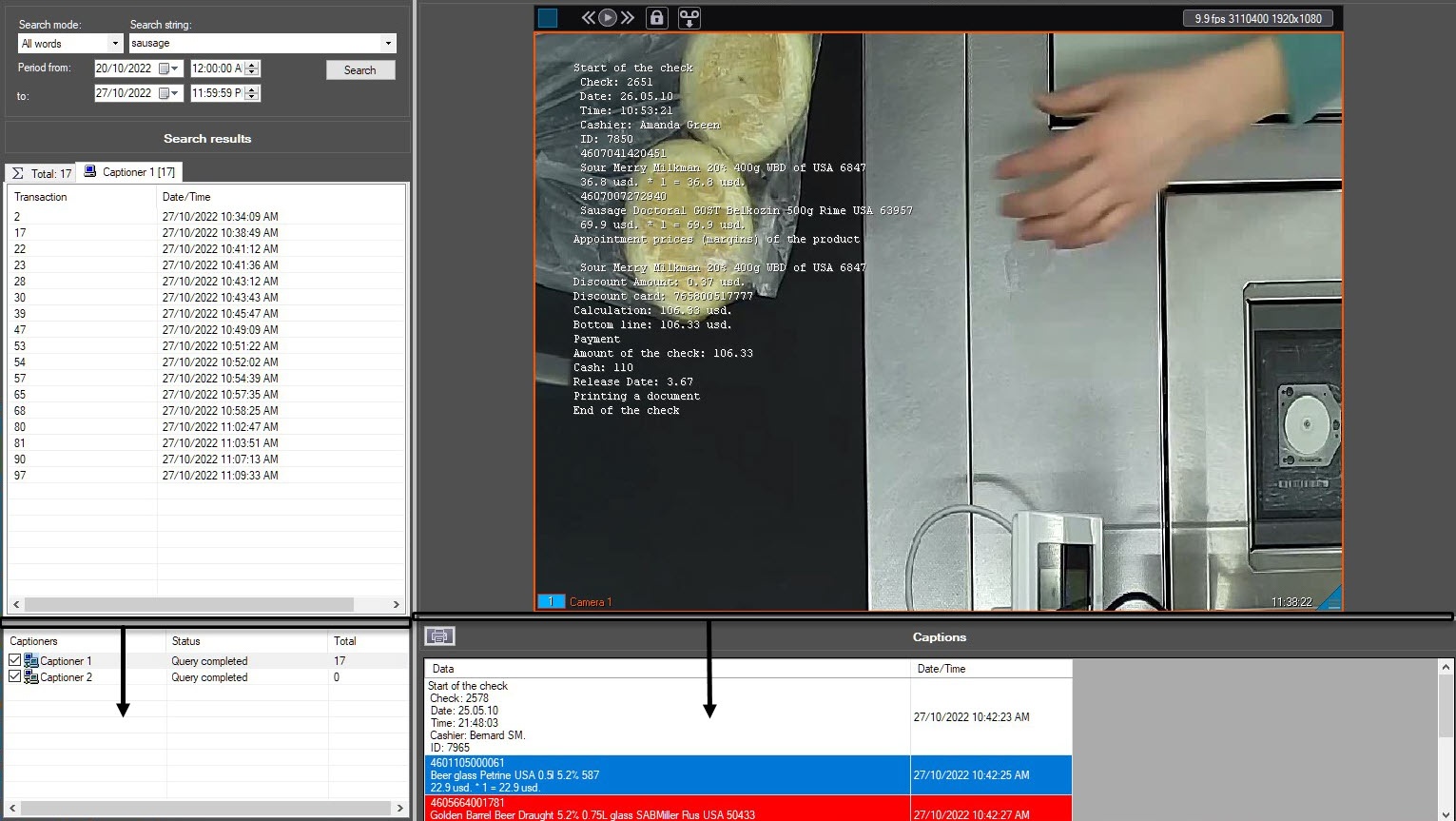
Task: Click the archive export tape icon
Action: pyautogui.click(x=689, y=18)
